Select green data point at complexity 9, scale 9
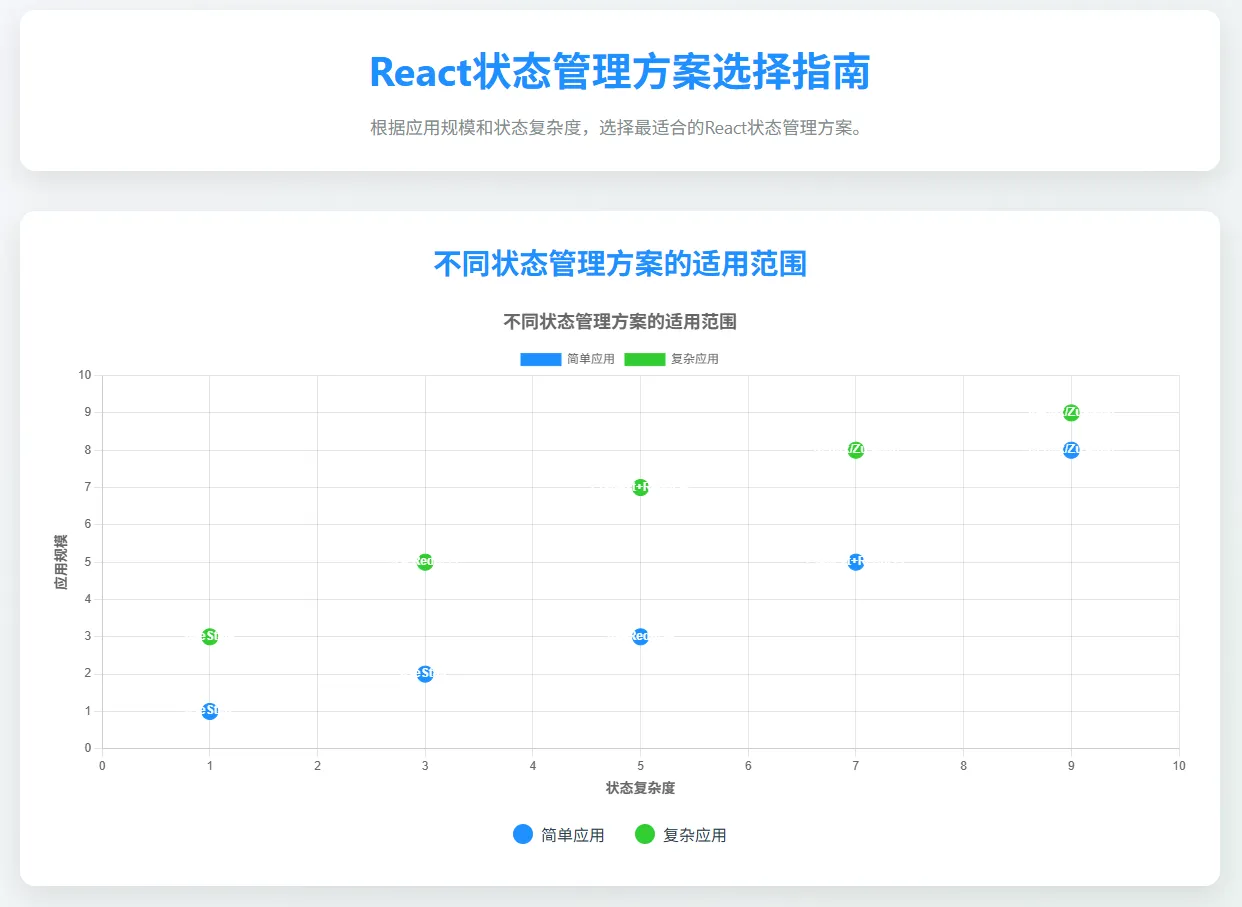Viewport: 1242px width, 907px height. point(1072,413)
